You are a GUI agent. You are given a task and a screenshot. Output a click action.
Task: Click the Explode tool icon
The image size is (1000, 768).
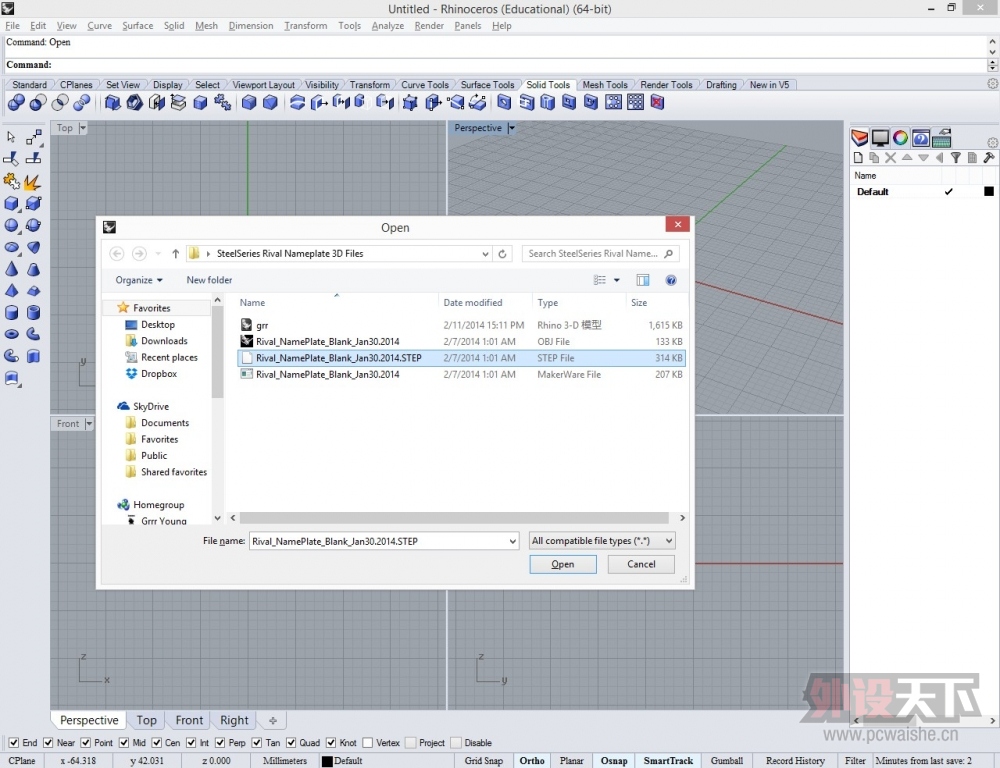pyautogui.click(x=33, y=182)
